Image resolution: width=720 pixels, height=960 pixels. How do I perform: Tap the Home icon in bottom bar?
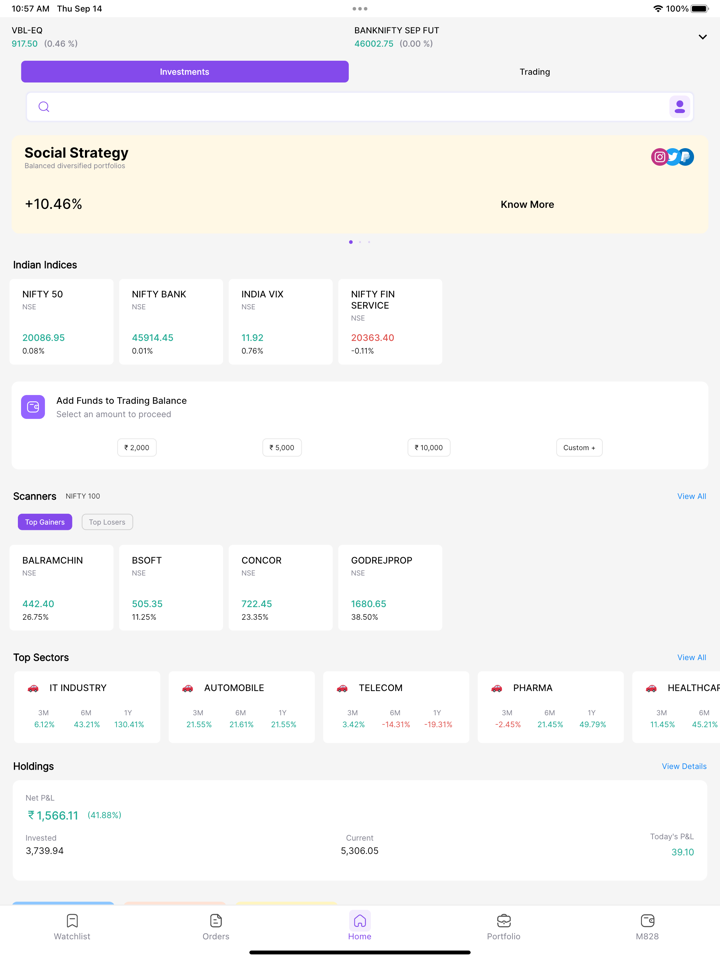pyautogui.click(x=360, y=921)
